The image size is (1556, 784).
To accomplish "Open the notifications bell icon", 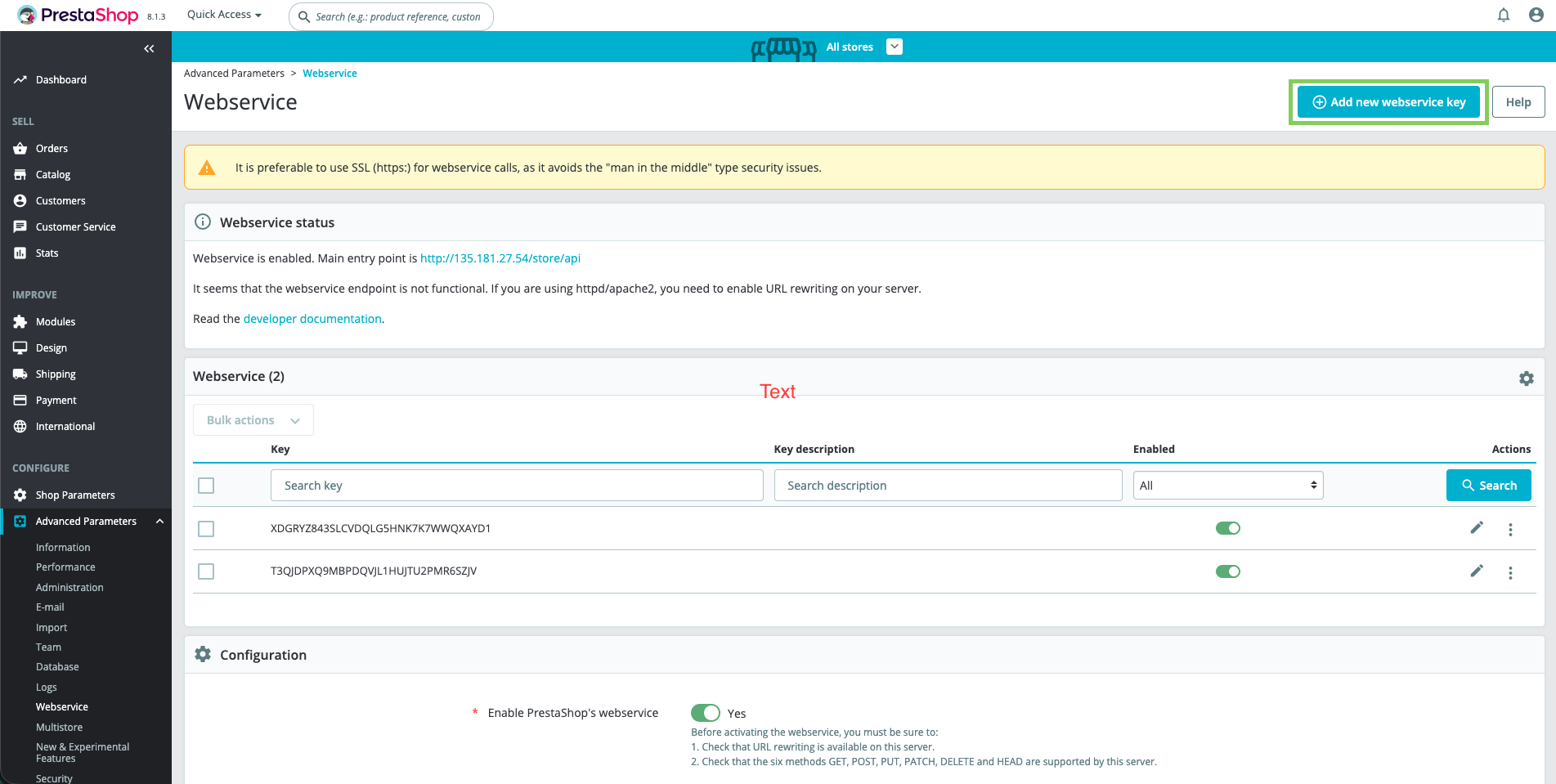I will tap(1503, 15).
